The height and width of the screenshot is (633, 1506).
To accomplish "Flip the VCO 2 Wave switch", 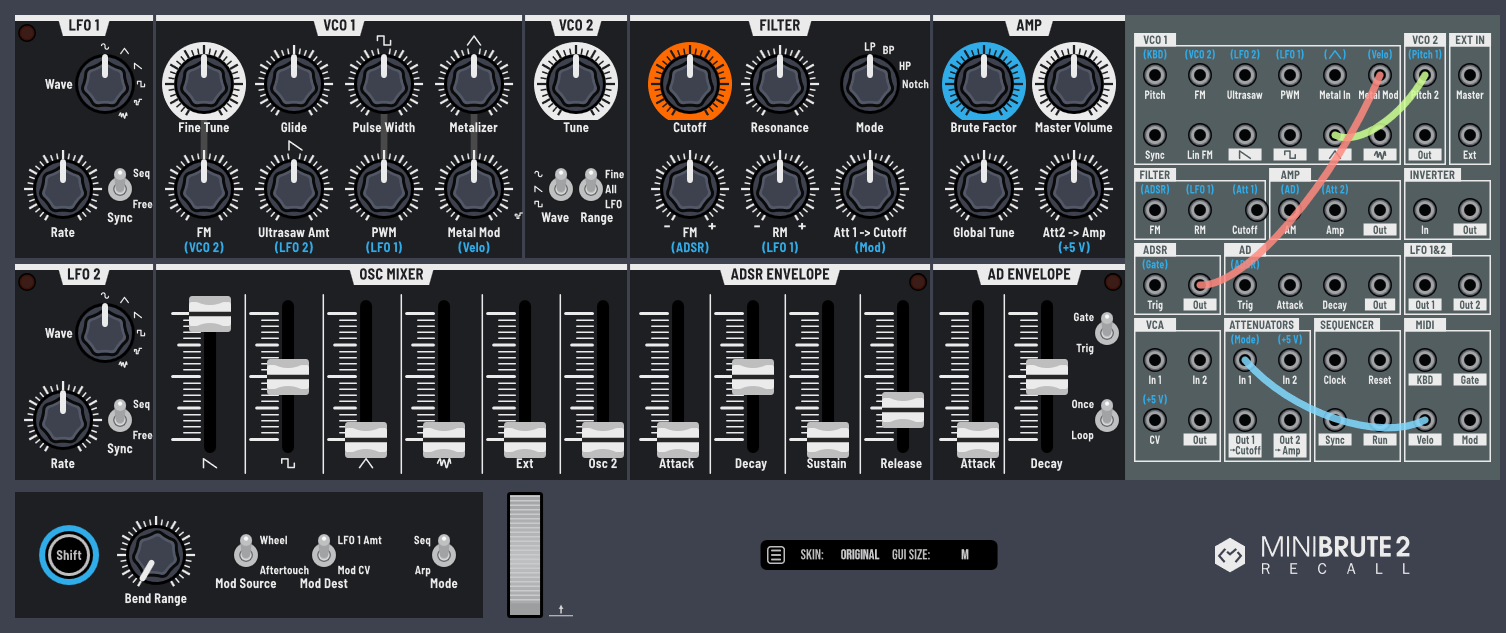I will point(561,186).
